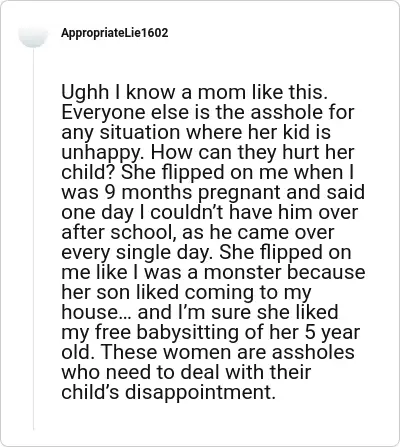
Task: Click the line 'me like I was a monster because'
Action: 213,272
